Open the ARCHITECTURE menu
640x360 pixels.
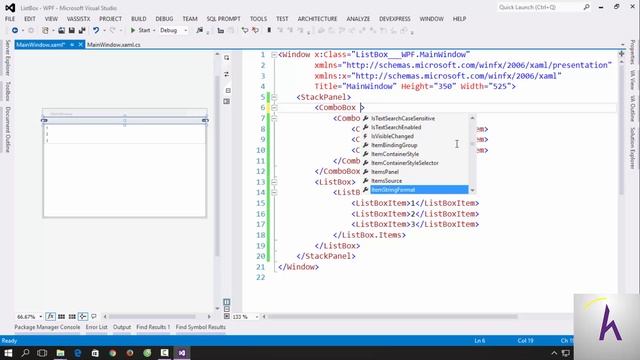pos(317,19)
